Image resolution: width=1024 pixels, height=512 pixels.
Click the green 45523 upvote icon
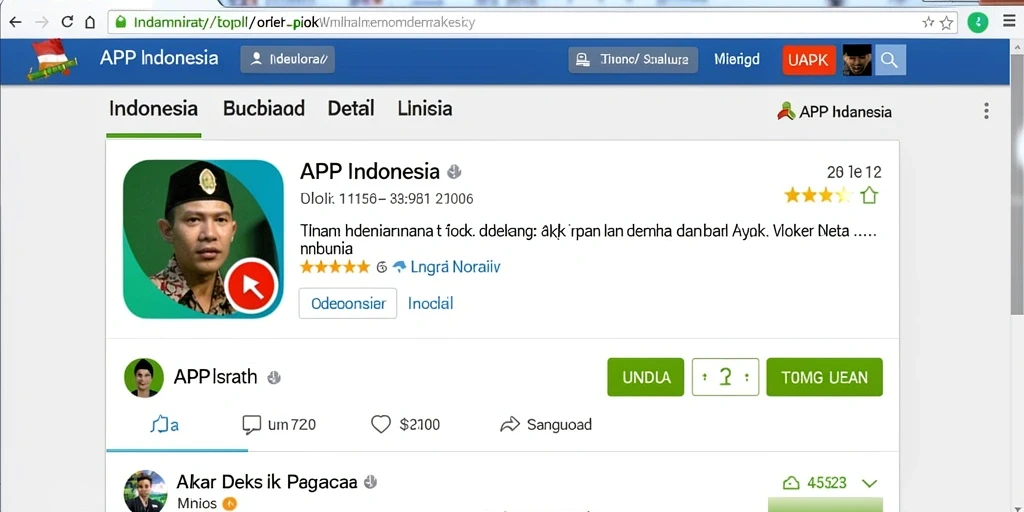click(791, 483)
